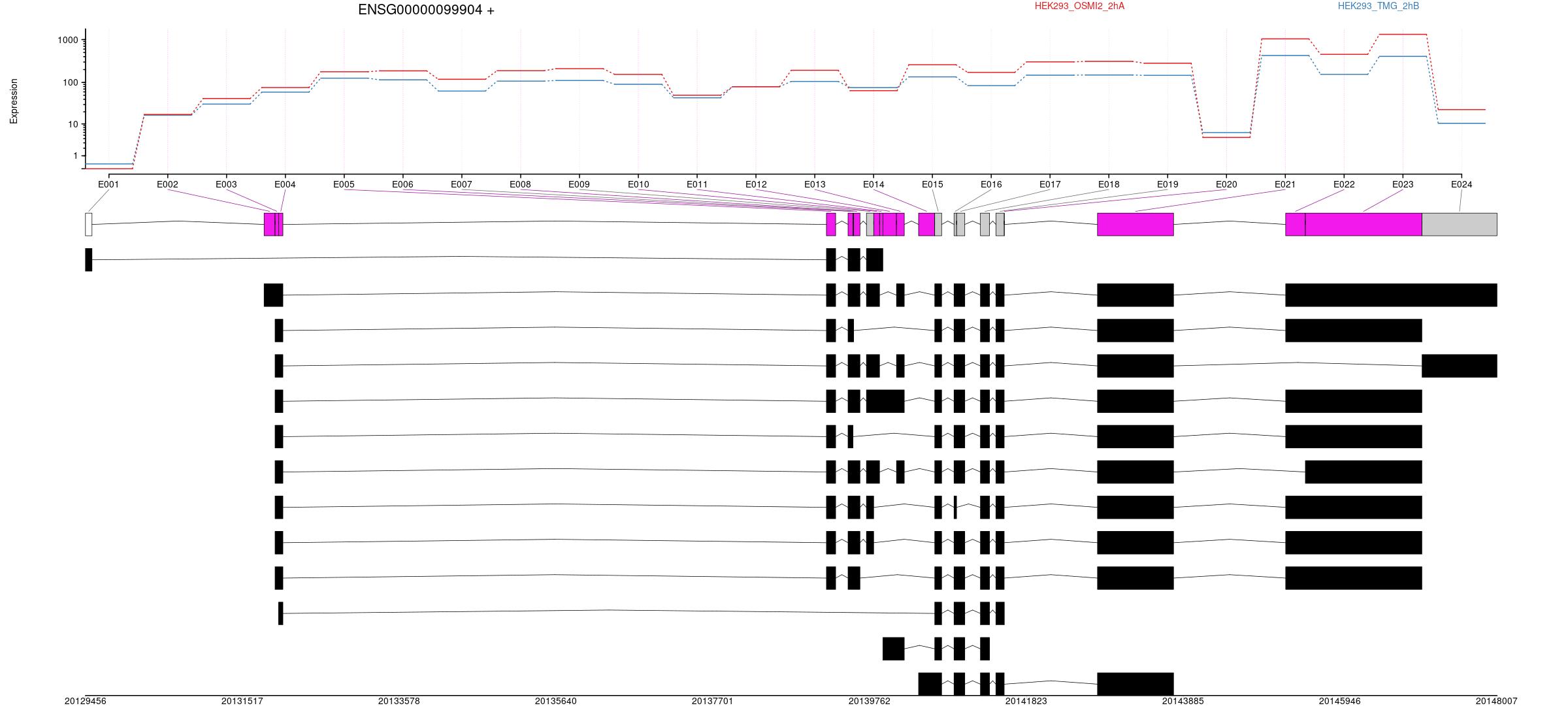Click genomic coordinate 20139762
Image resolution: width=1568 pixels, height=712 pixels.
pos(870,701)
